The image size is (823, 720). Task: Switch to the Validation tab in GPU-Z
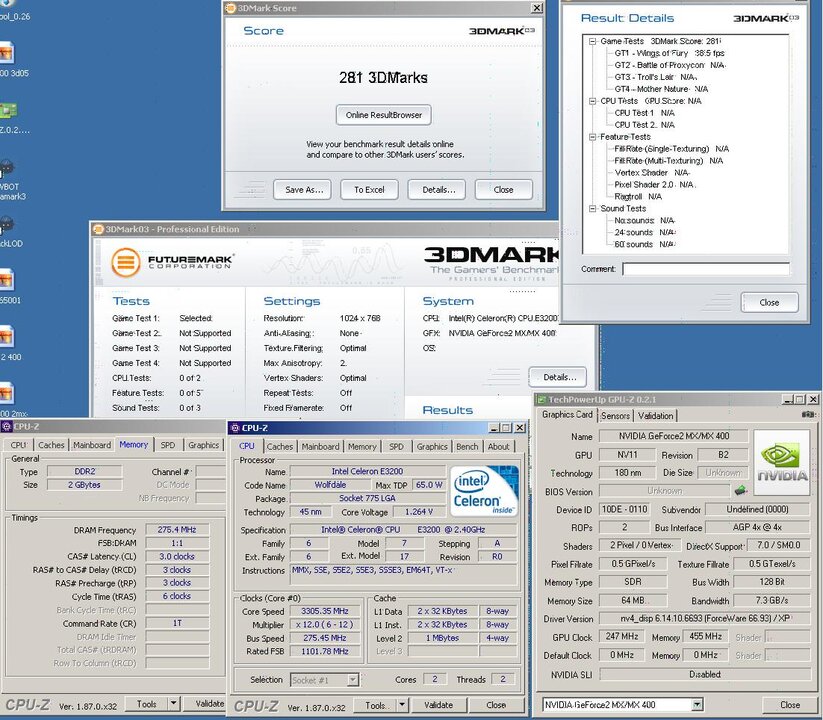pyautogui.click(x=655, y=416)
